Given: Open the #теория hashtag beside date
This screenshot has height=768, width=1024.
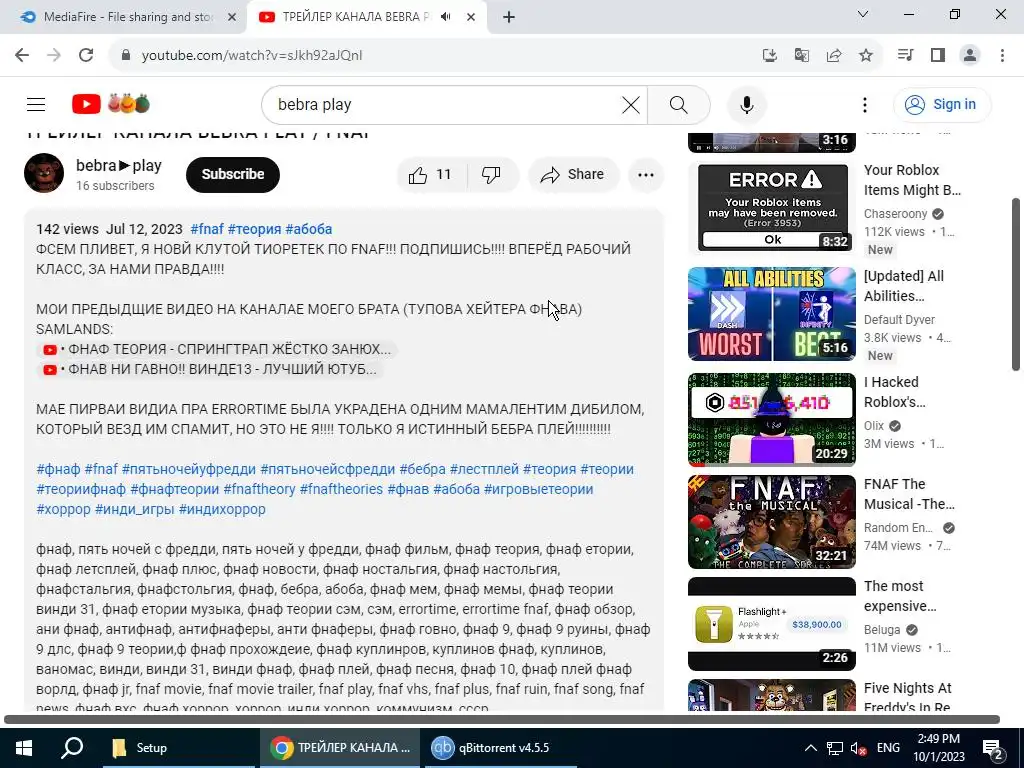Looking at the screenshot, I should [x=254, y=229].
